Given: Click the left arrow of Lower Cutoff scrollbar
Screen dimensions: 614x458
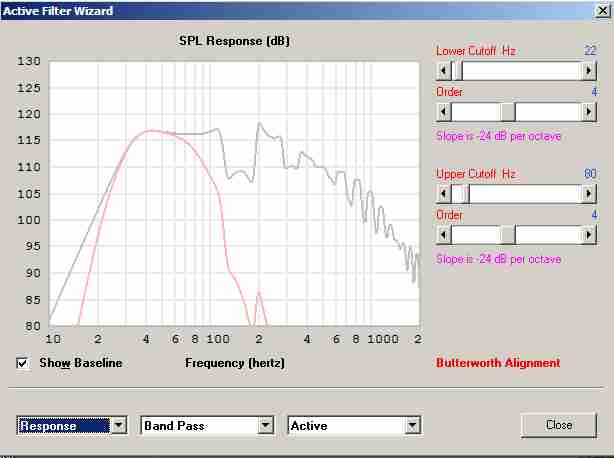Looking at the screenshot, I should [x=444, y=71].
